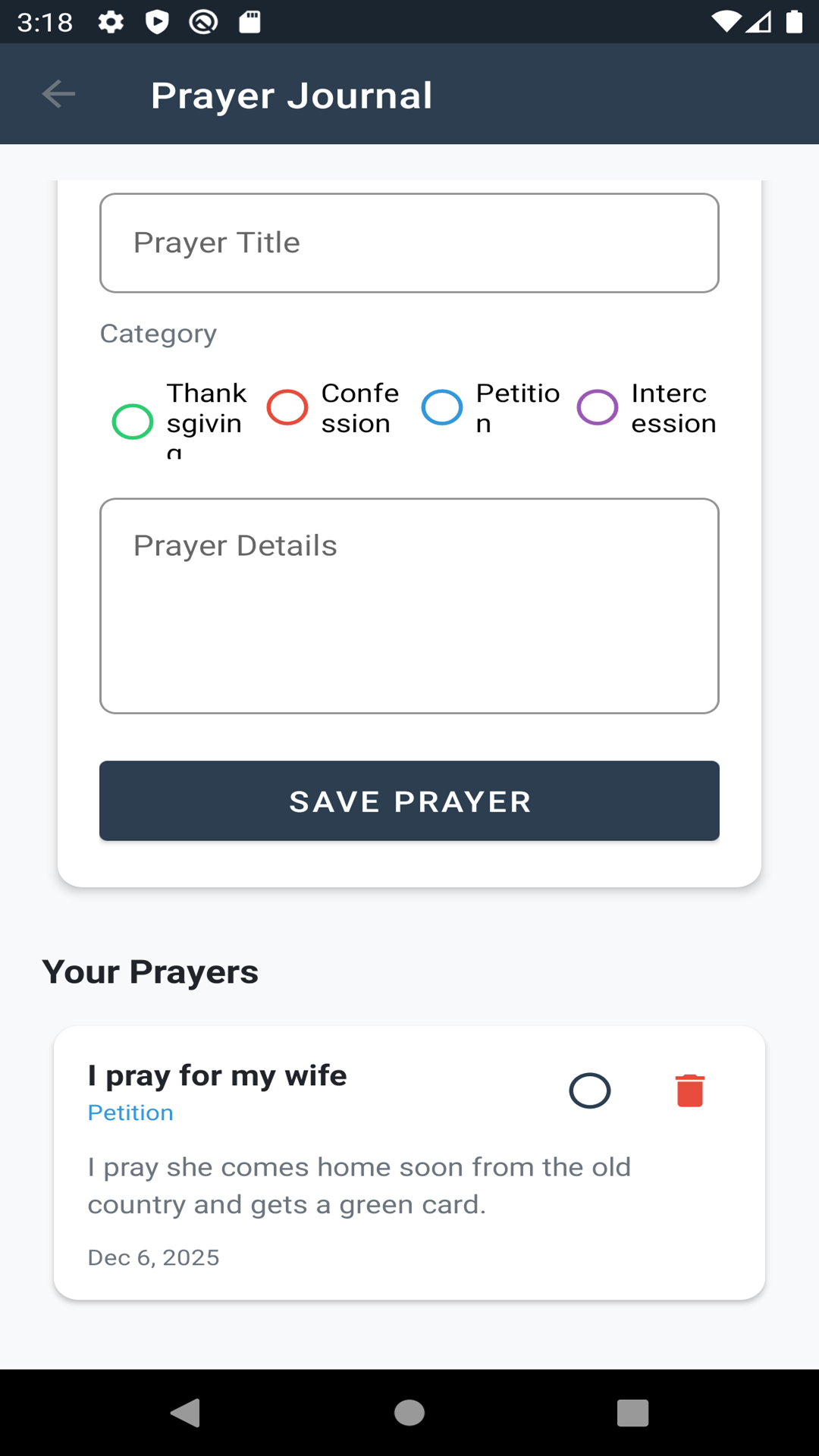
Task: Tap the Android back navigation button
Action: click(186, 1413)
